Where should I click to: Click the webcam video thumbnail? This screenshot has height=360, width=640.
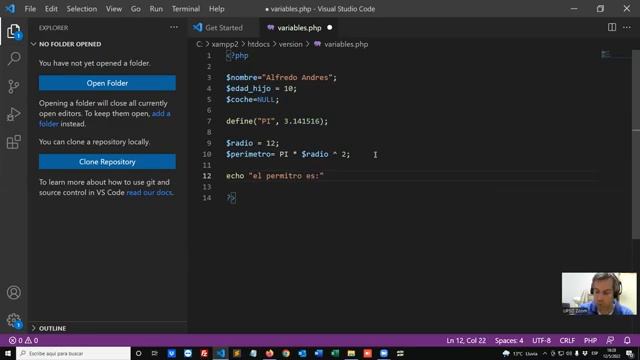tap(599, 294)
